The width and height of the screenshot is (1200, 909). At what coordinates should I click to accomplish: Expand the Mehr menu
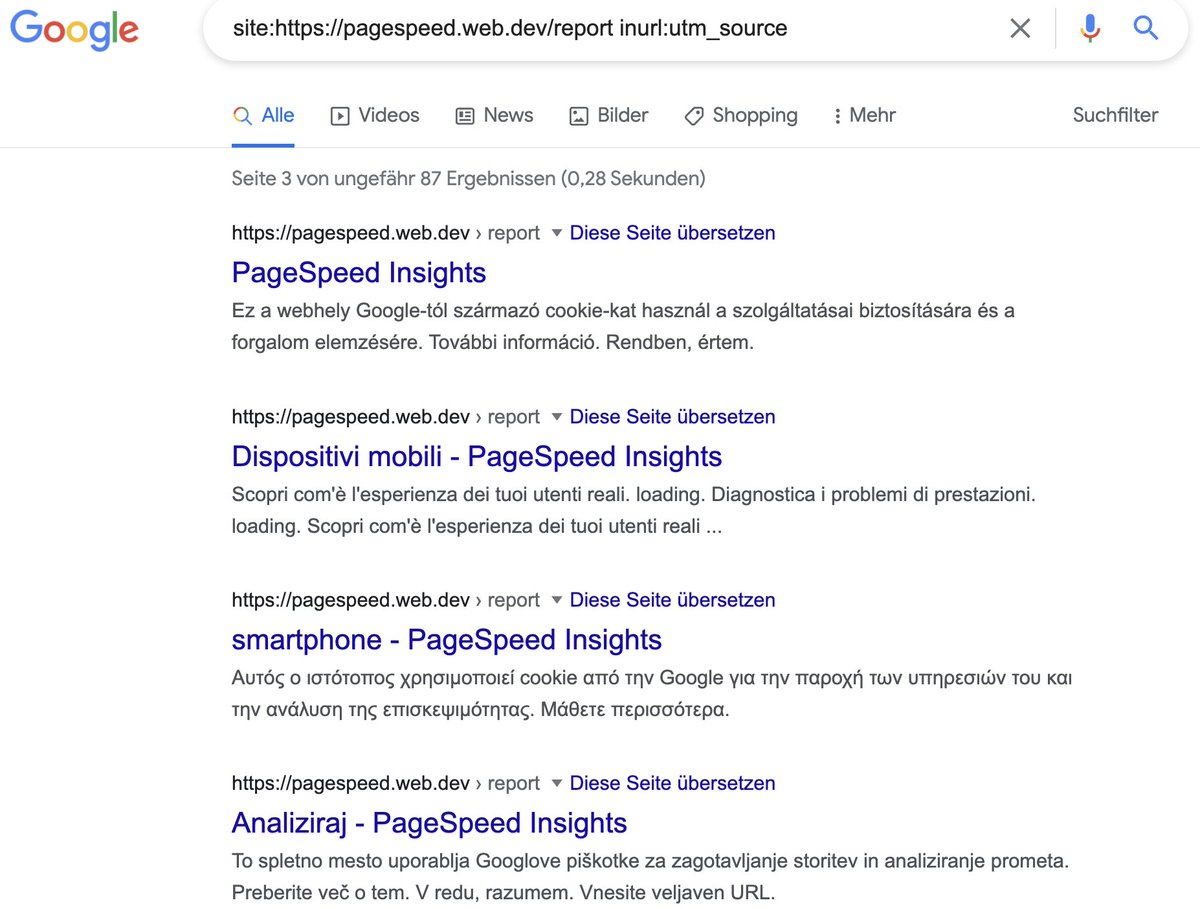(865, 115)
